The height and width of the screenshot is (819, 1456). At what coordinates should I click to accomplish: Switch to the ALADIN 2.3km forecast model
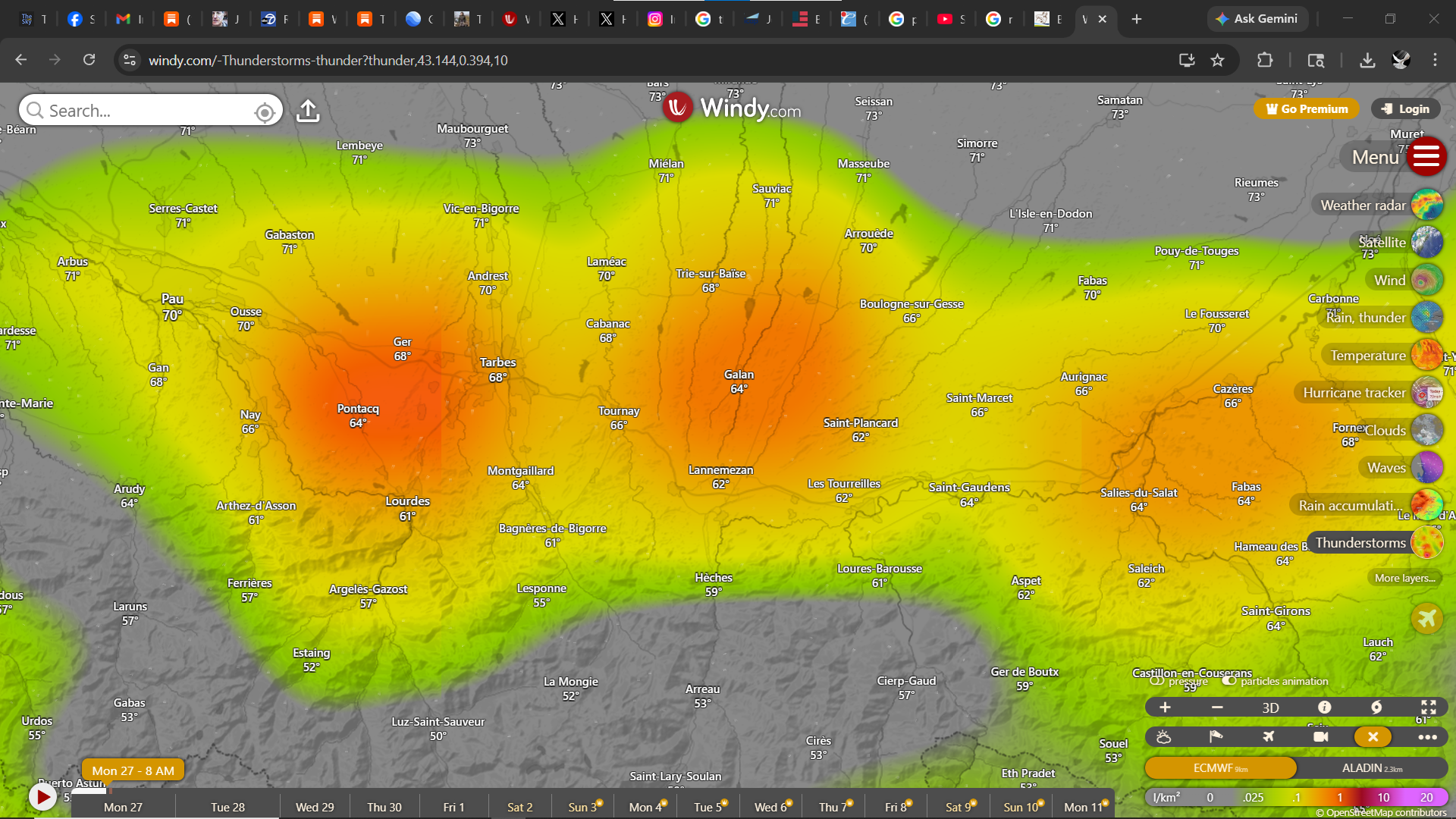(1371, 768)
